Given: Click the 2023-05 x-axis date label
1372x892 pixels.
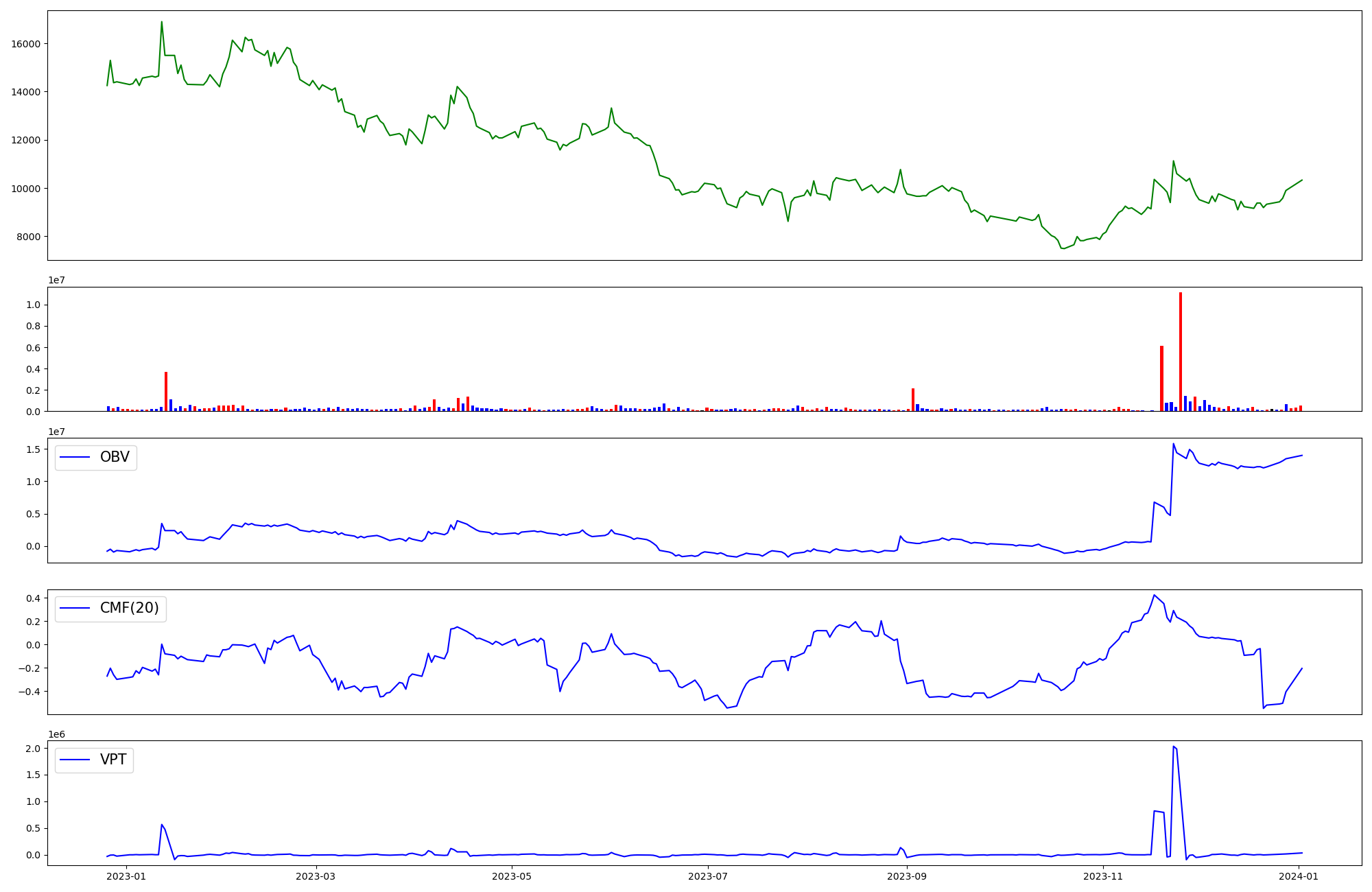Looking at the screenshot, I should pos(512,876).
